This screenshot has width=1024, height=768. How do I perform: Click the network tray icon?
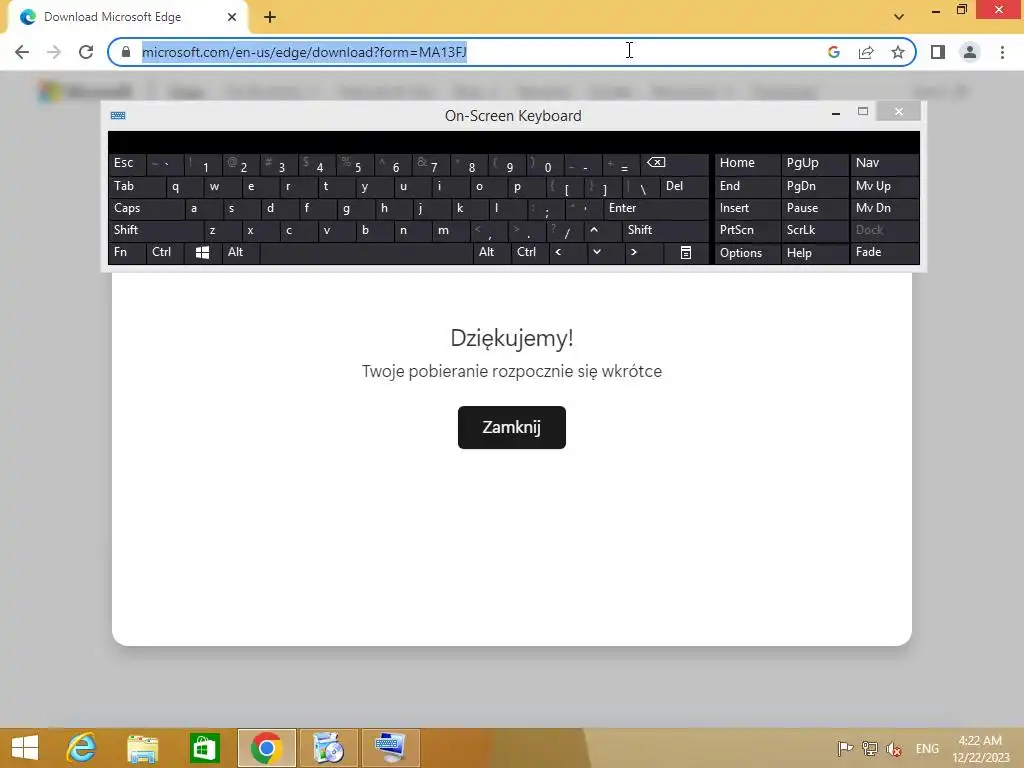click(869, 748)
